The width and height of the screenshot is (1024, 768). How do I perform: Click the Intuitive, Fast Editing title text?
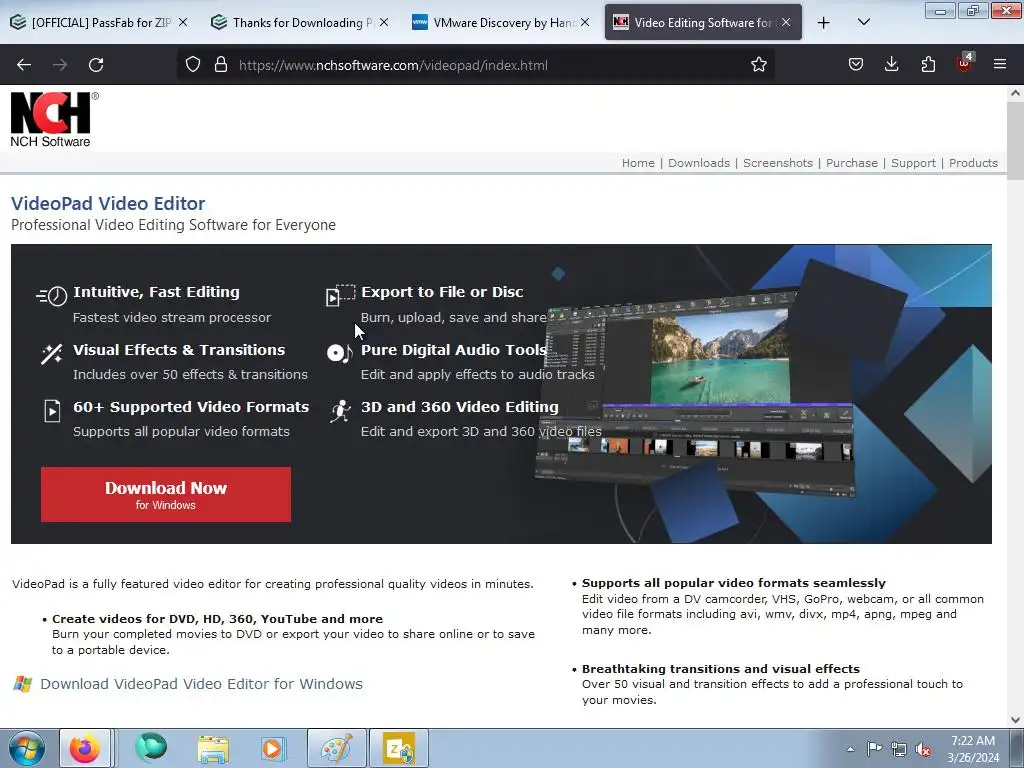tap(156, 292)
